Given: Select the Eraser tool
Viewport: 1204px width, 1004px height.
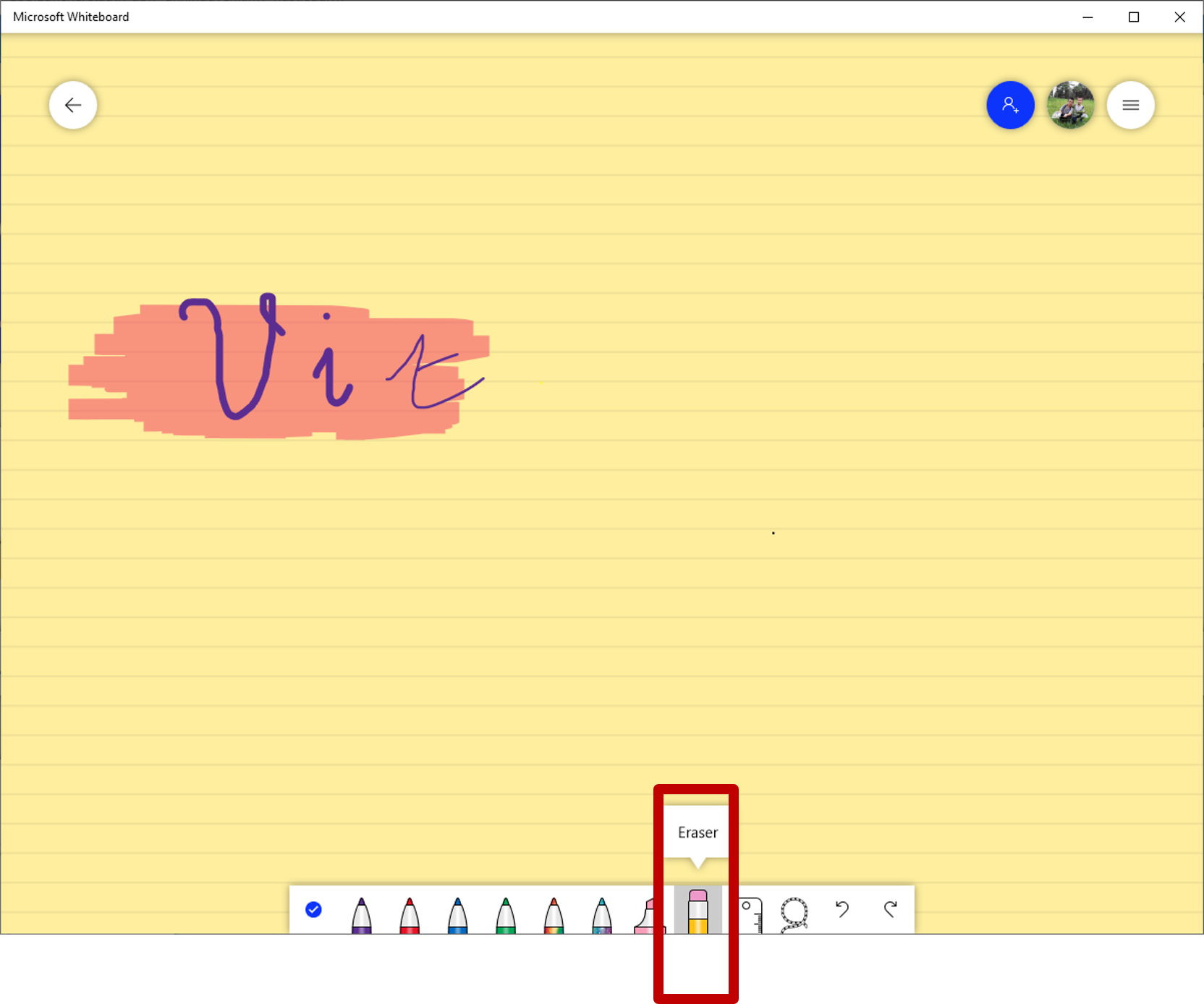Looking at the screenshot, I should pyautogui.click(x=698, y=911).
